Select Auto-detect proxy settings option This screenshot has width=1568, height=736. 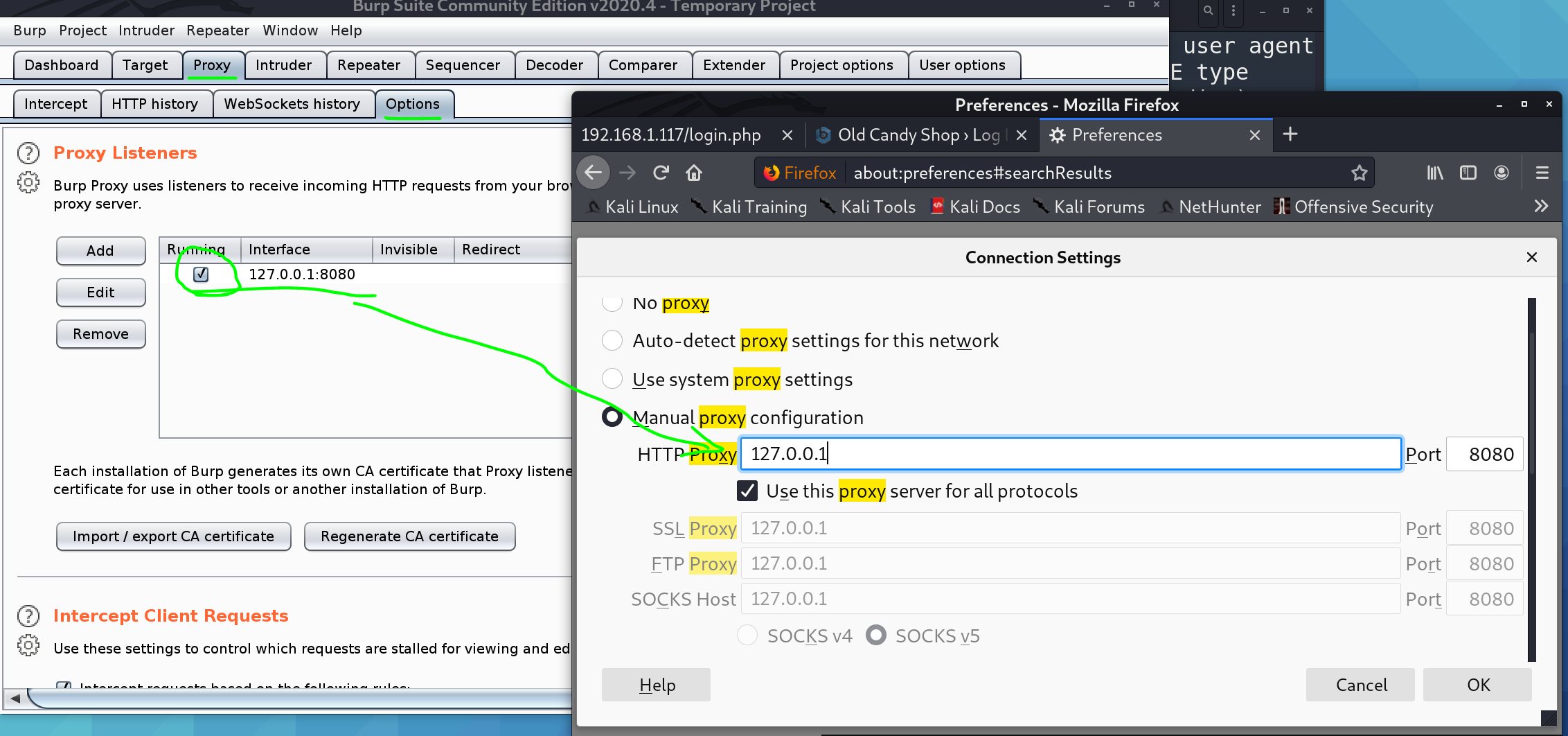(x=612, y=340)
